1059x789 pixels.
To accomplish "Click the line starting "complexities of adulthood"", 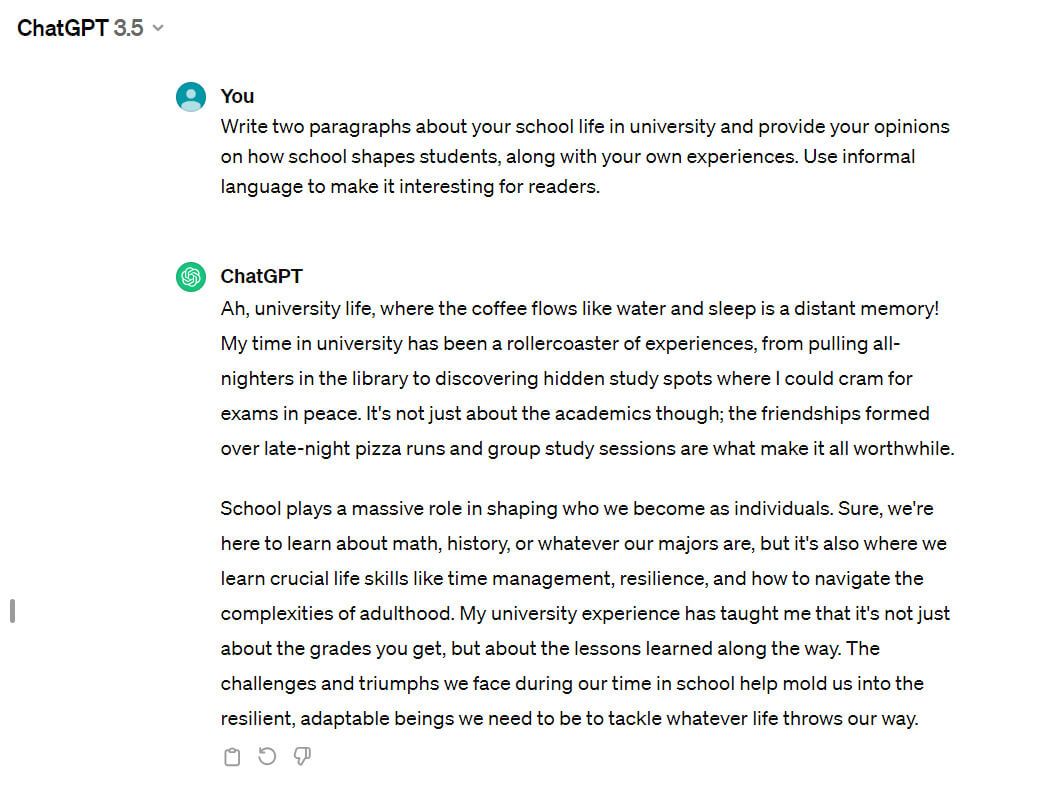I will click(x=585, y=614).
